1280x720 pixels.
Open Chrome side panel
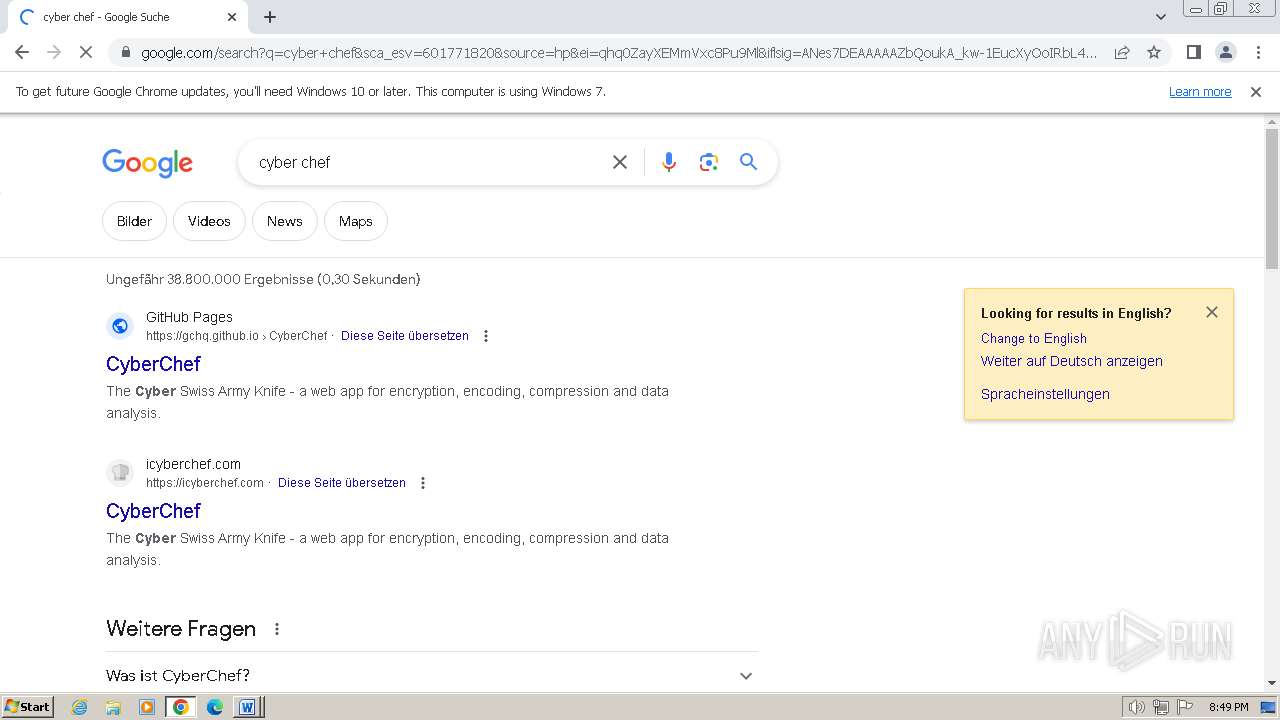(1193, 52)
